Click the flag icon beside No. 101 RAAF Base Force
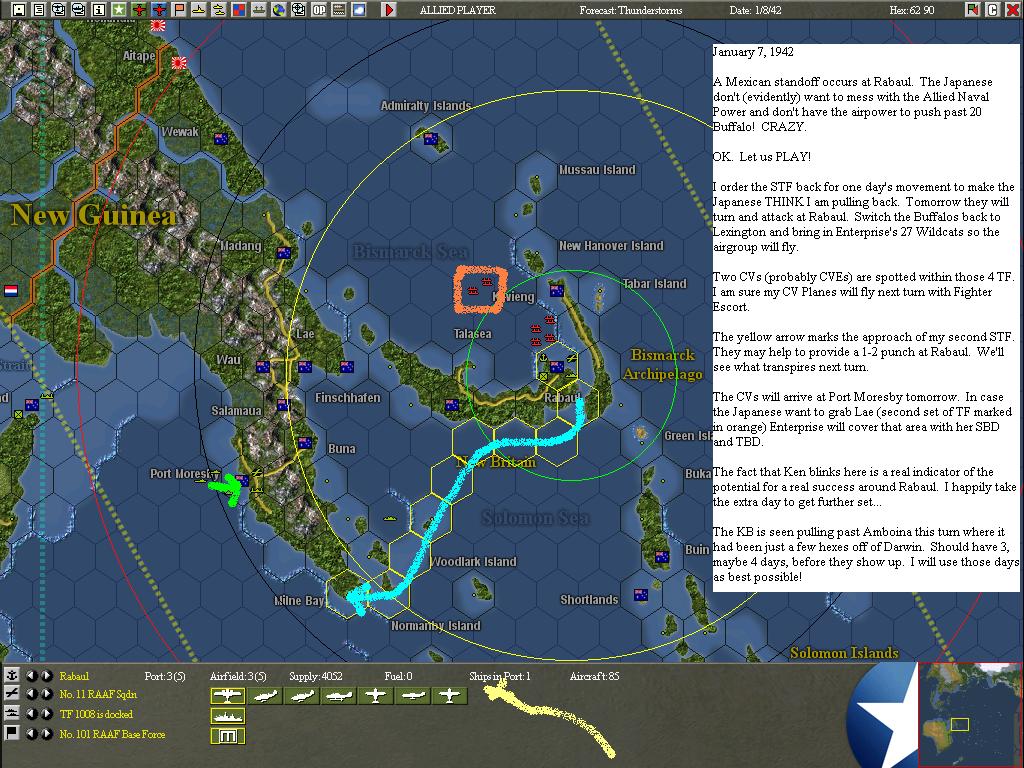1024x768 pixels. (12, 733)
